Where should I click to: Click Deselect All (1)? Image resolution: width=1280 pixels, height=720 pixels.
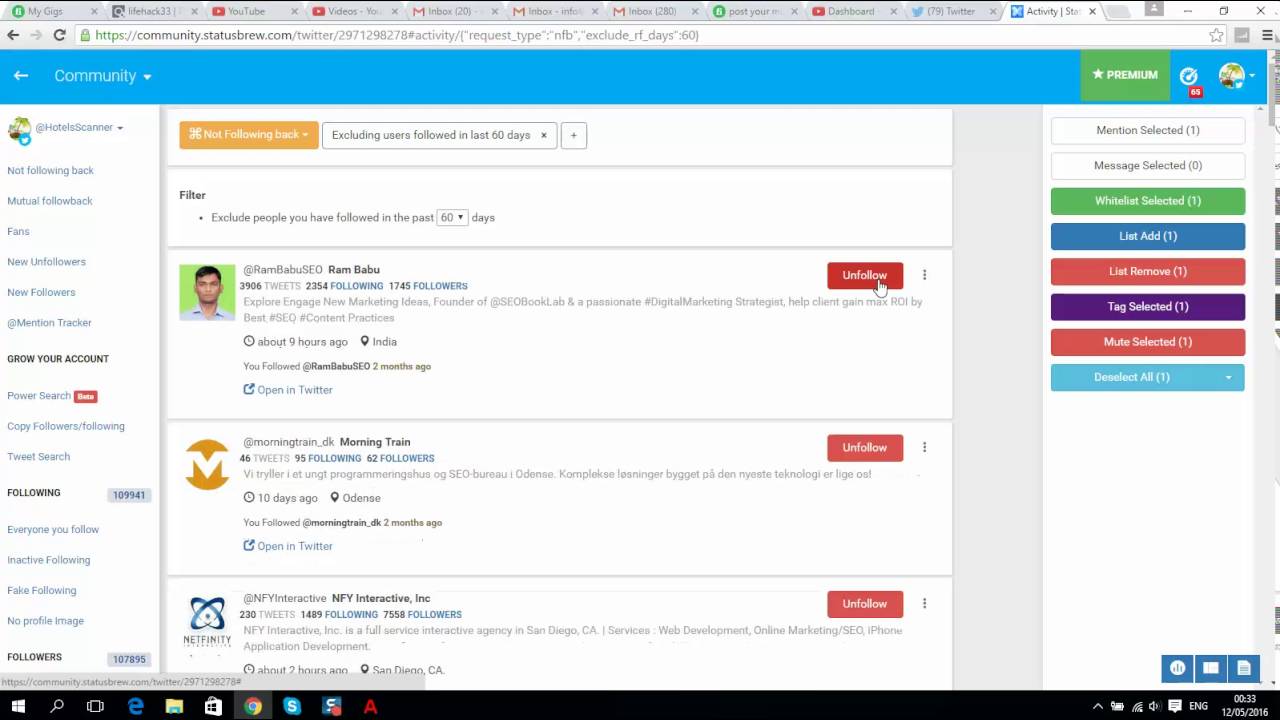pyautogui.click(x=1132, y=377)
